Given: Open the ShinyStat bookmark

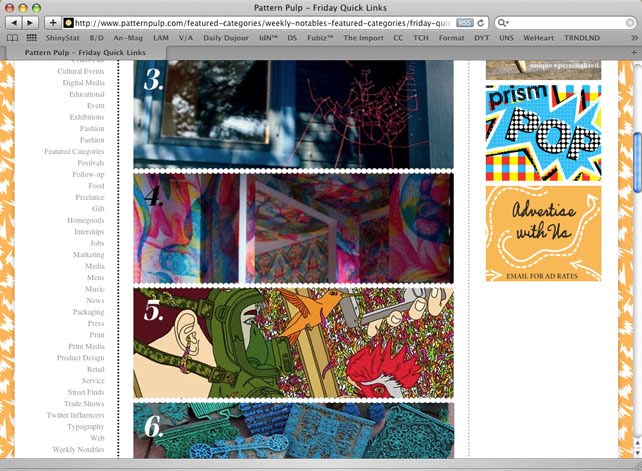Looking at the screenshot, I should [63, 38].
